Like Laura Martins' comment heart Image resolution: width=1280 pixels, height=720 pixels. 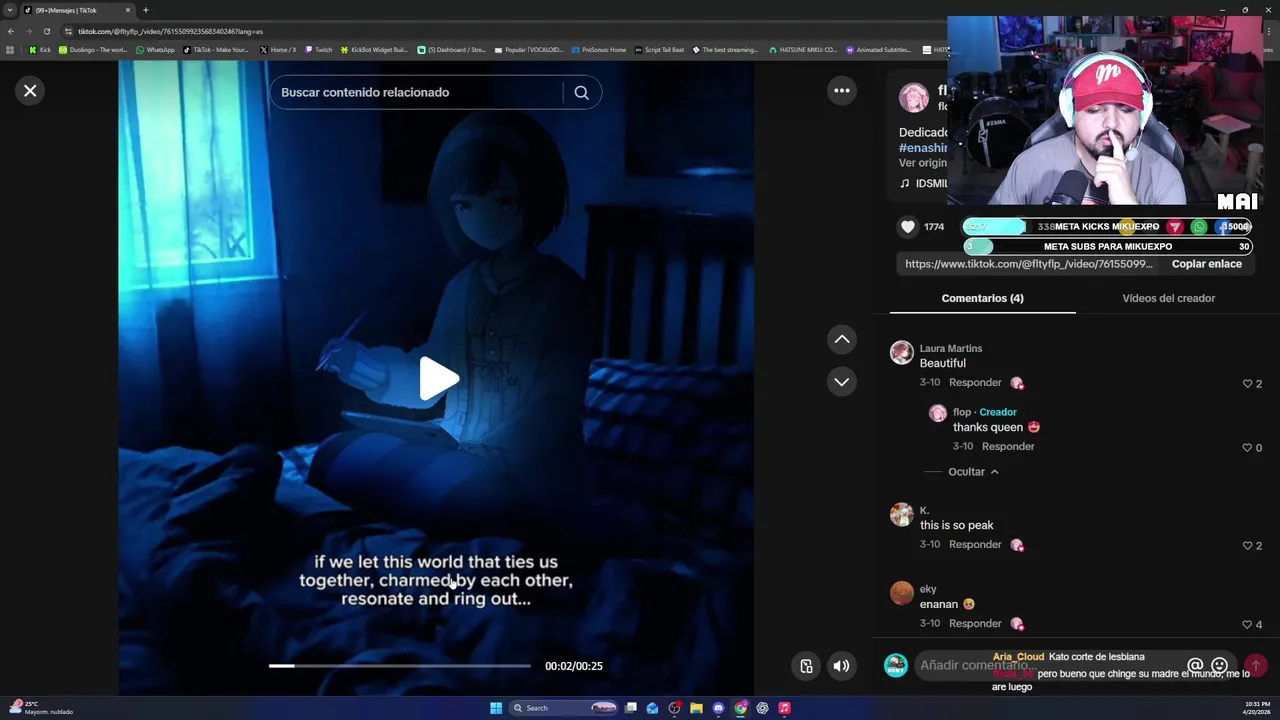[x=1247, y=384]
